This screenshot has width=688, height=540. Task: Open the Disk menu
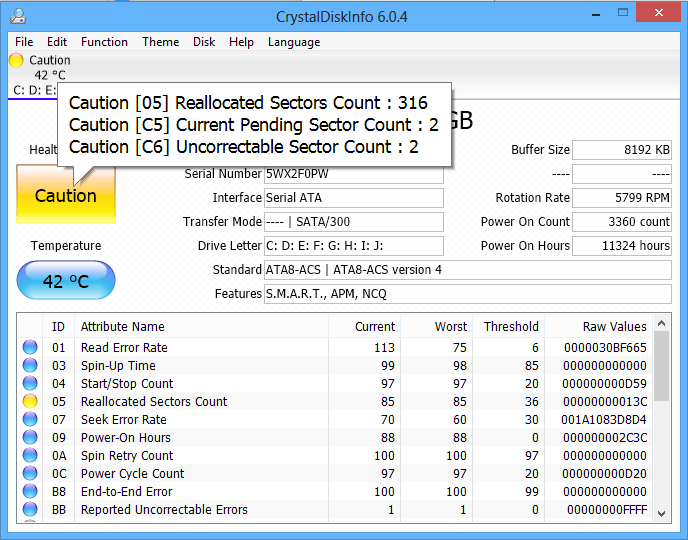point(204,42)
